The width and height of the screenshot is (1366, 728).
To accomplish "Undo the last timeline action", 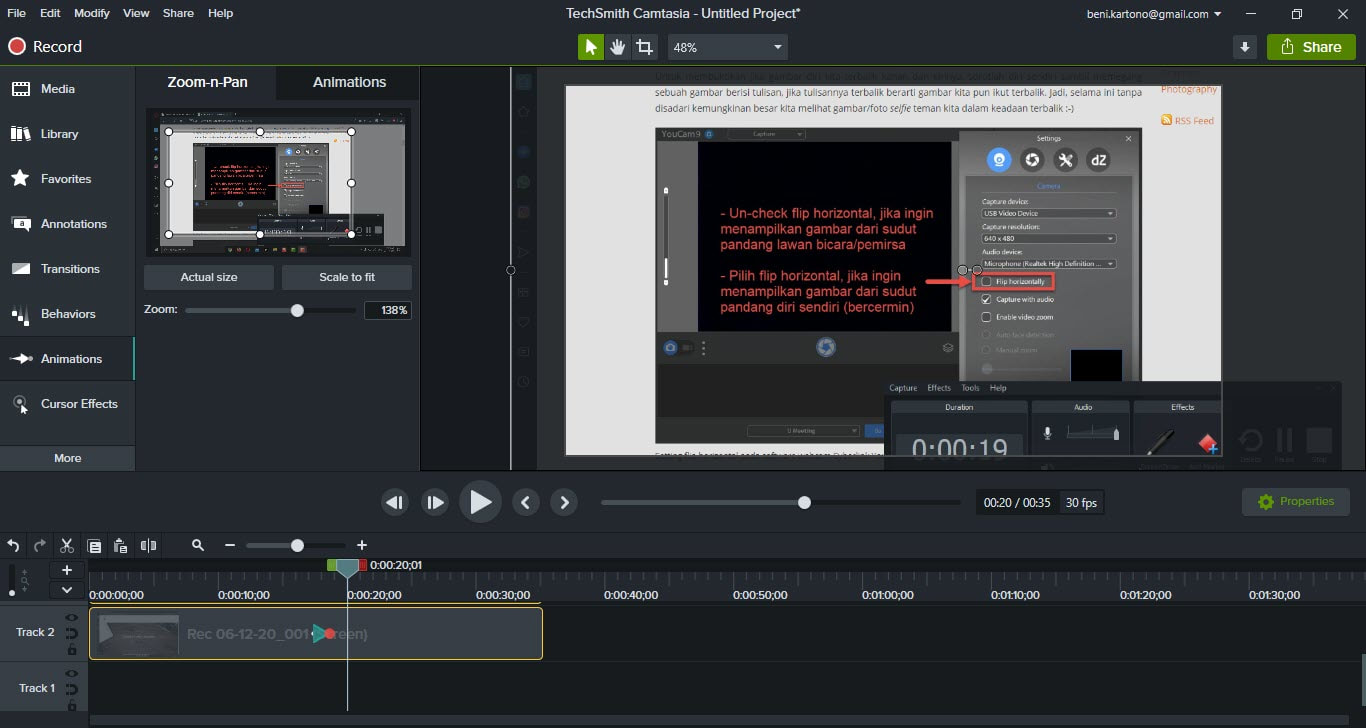I will coord(13,545).
